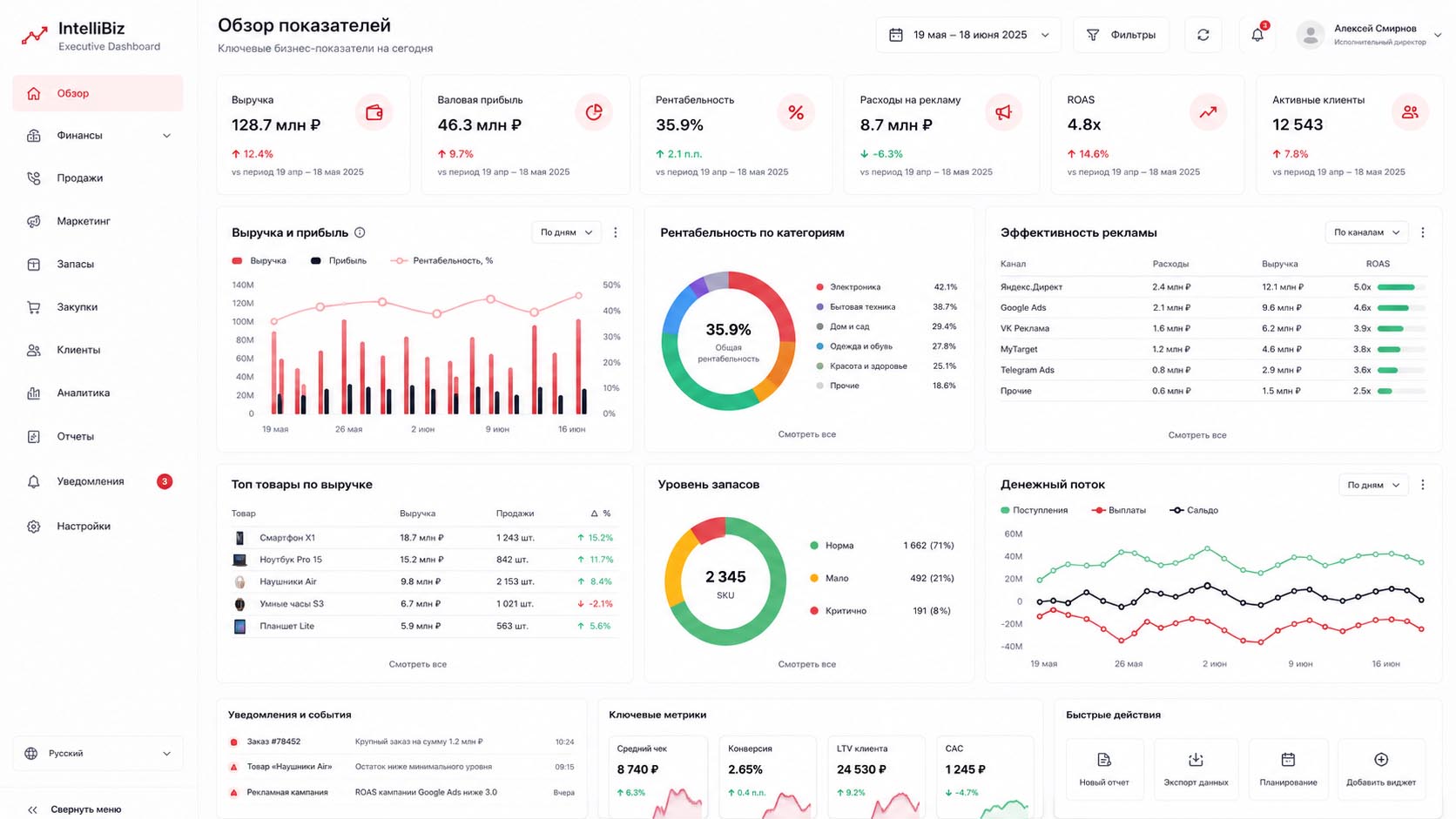The width and height of the screenshot is (1456, 819).
Task: Open Продажи in the sidebar
Action: 98,178
